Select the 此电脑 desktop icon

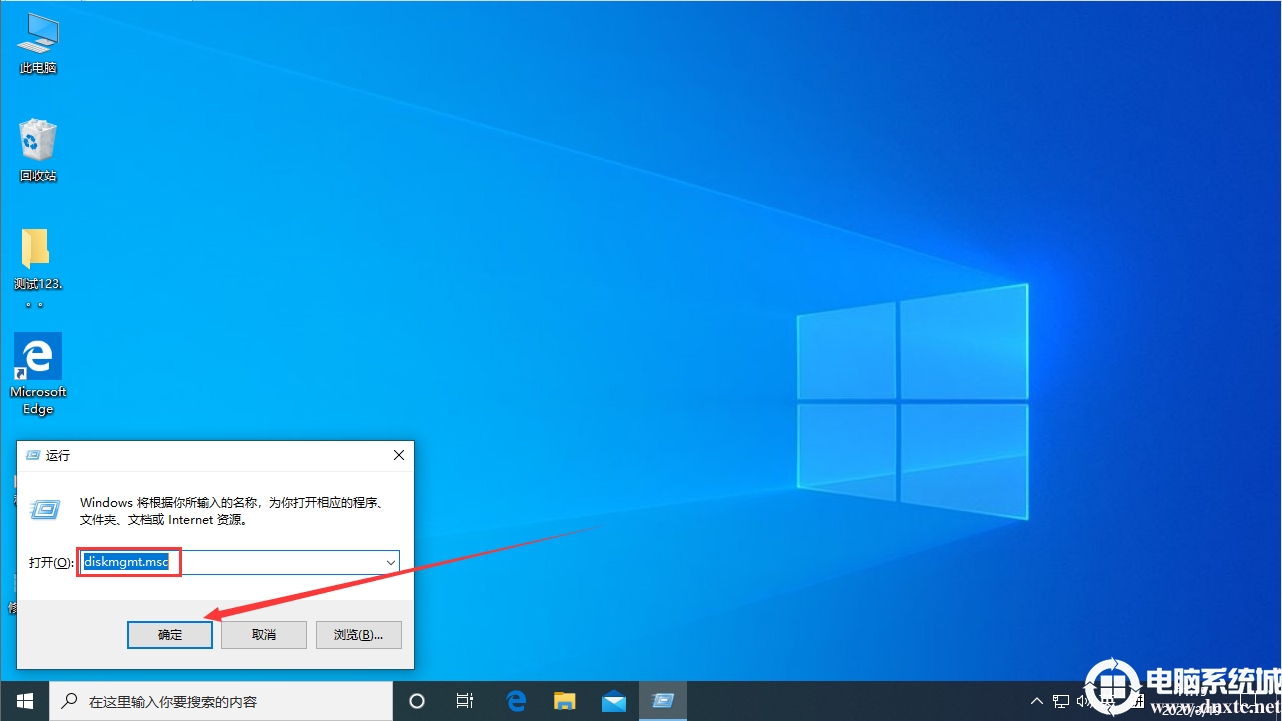pos(38,43)
